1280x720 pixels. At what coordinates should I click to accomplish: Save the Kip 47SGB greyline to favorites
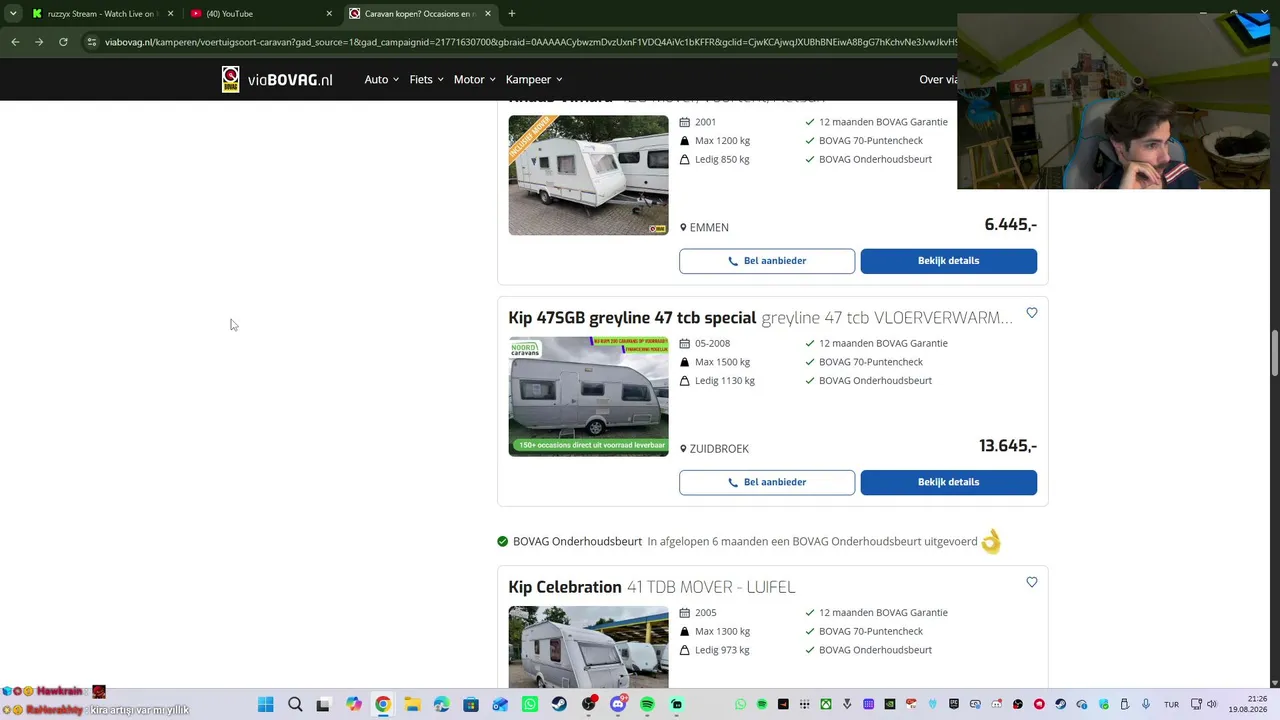click(1032, 313)
